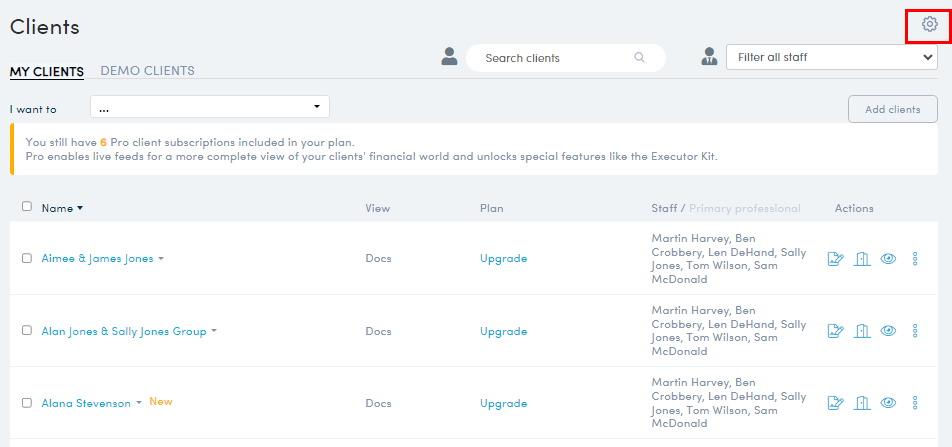The width and height of the screenshot is (952, 447).
Task: Click the magnifier search icon
Action: (639, 58)
